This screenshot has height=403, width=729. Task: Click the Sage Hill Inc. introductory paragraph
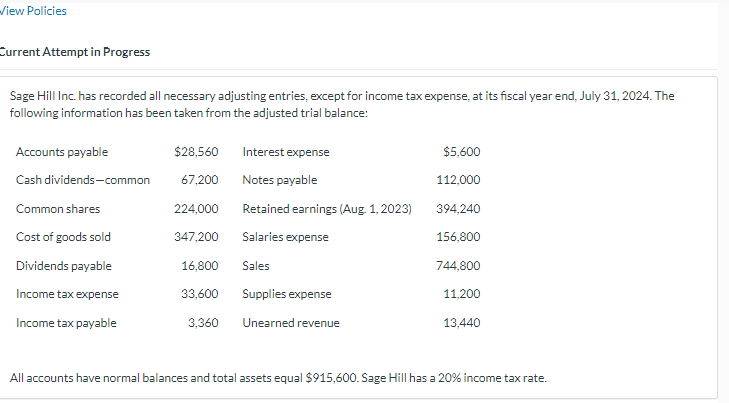[342, 105]
